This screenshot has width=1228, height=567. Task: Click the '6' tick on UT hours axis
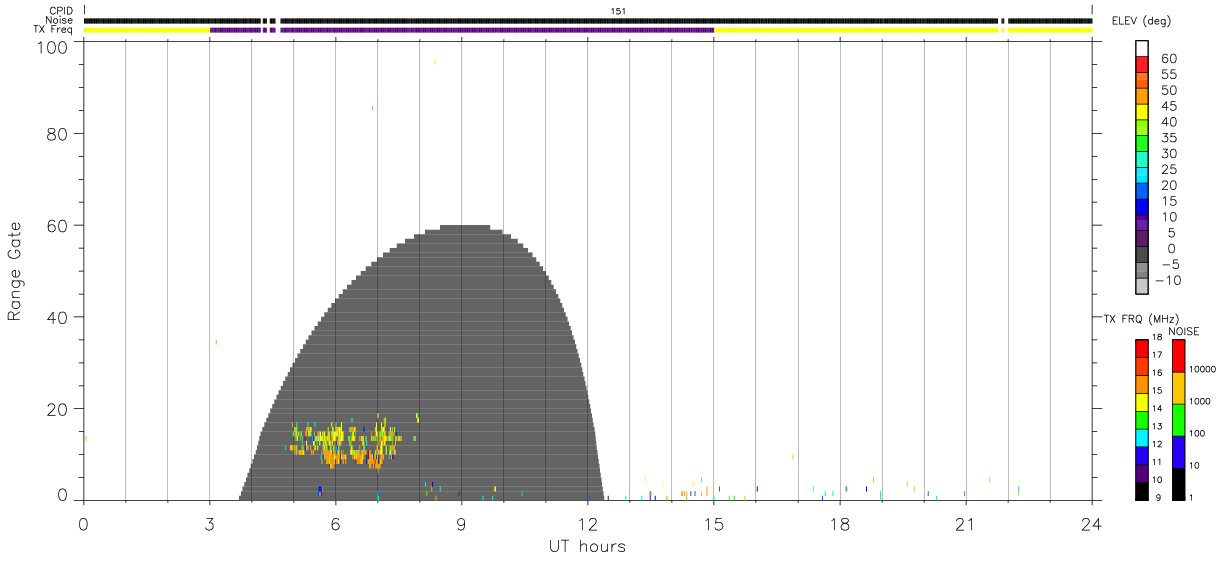tap(335, 524)
